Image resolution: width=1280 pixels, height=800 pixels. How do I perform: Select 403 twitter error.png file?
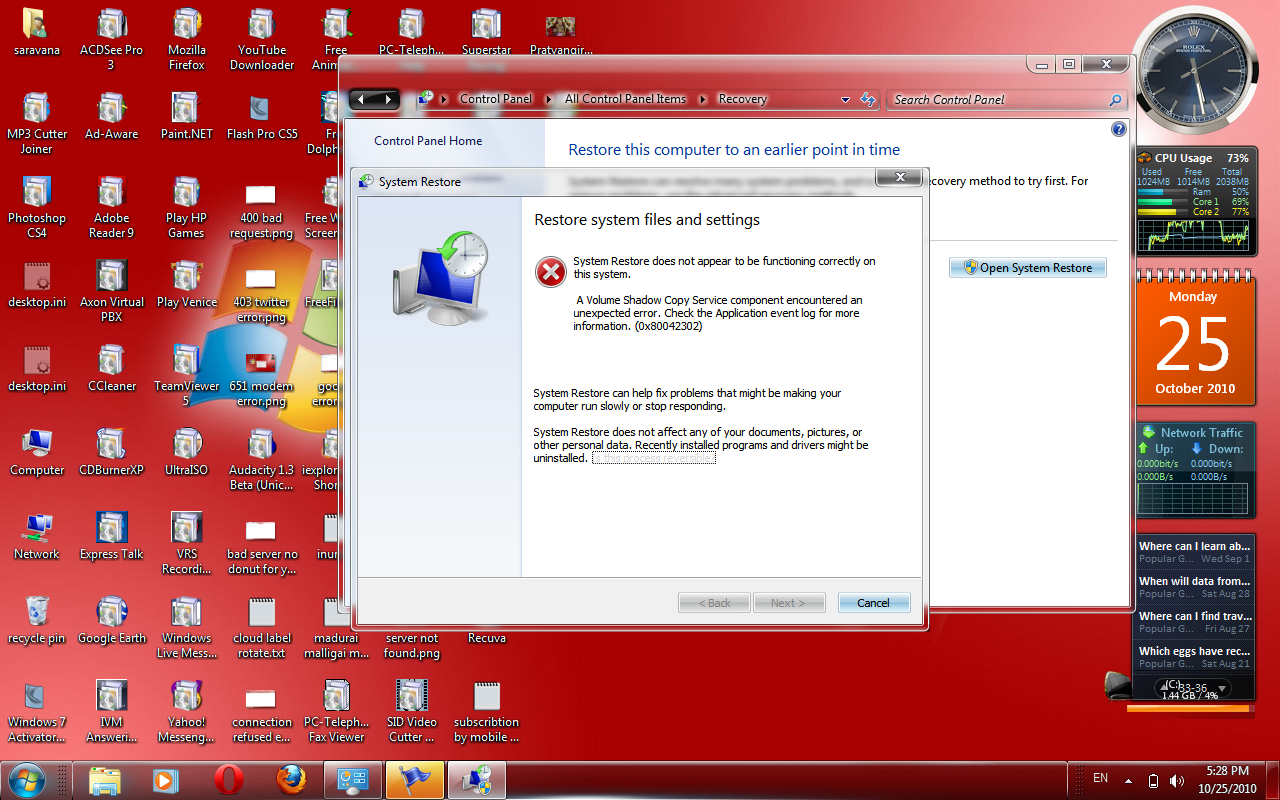click(x=261, y=294)
